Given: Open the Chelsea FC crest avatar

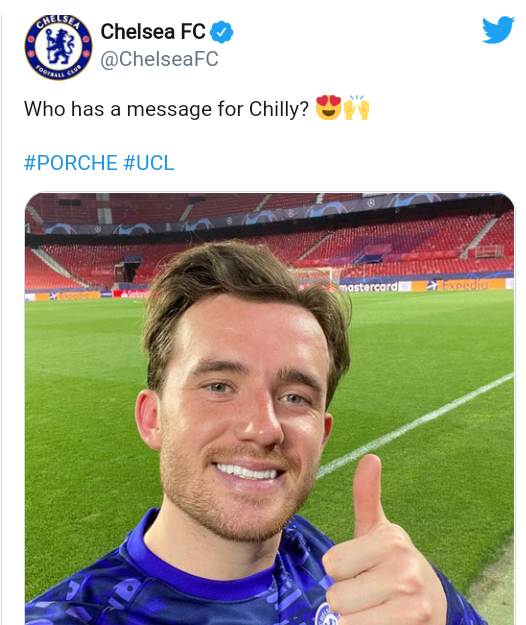Looking at the screenshot, I should [58, 47].
